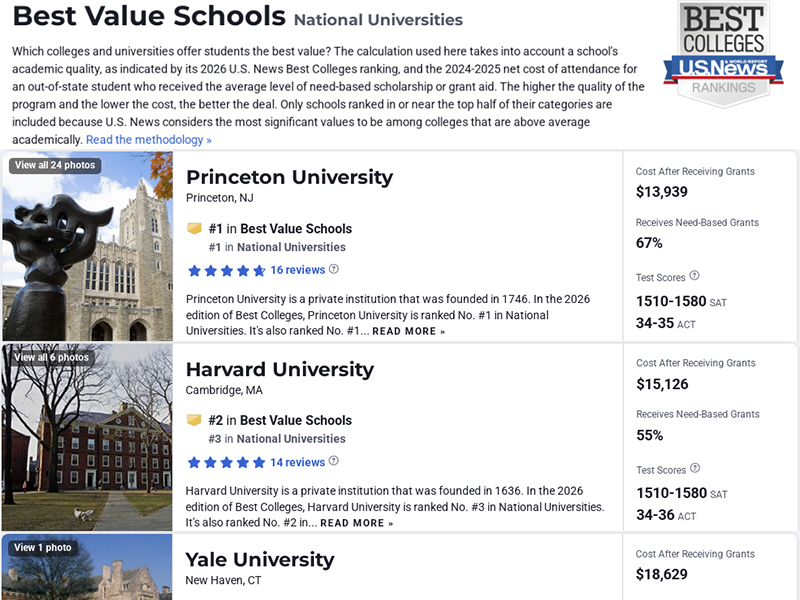Open Test Scores info icon in Harvard card
Viewport: 800px width, 600px height.
coord(695,468)
